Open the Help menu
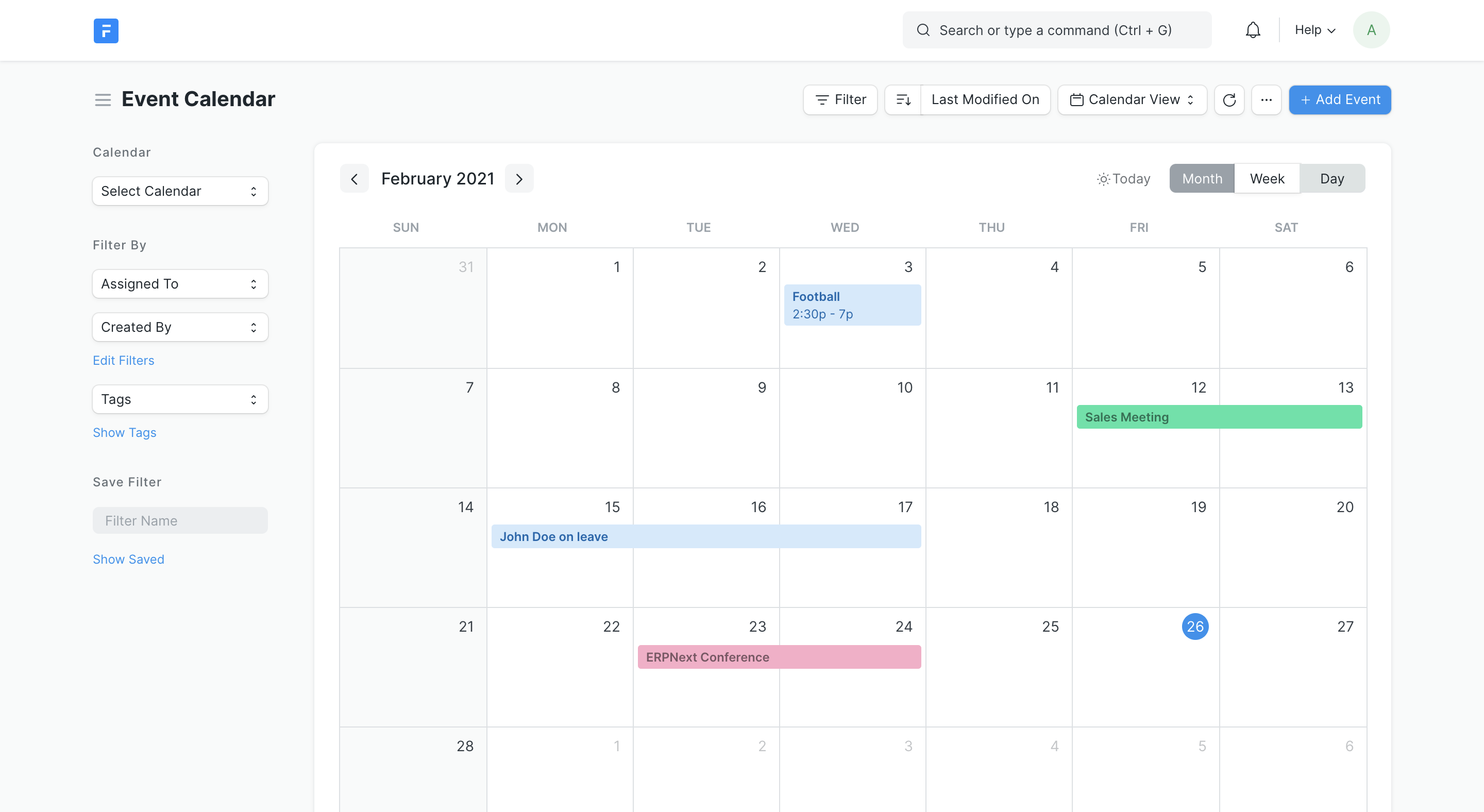The height and width of the screenshot is (812, 1484). [x=1313, y=29]
